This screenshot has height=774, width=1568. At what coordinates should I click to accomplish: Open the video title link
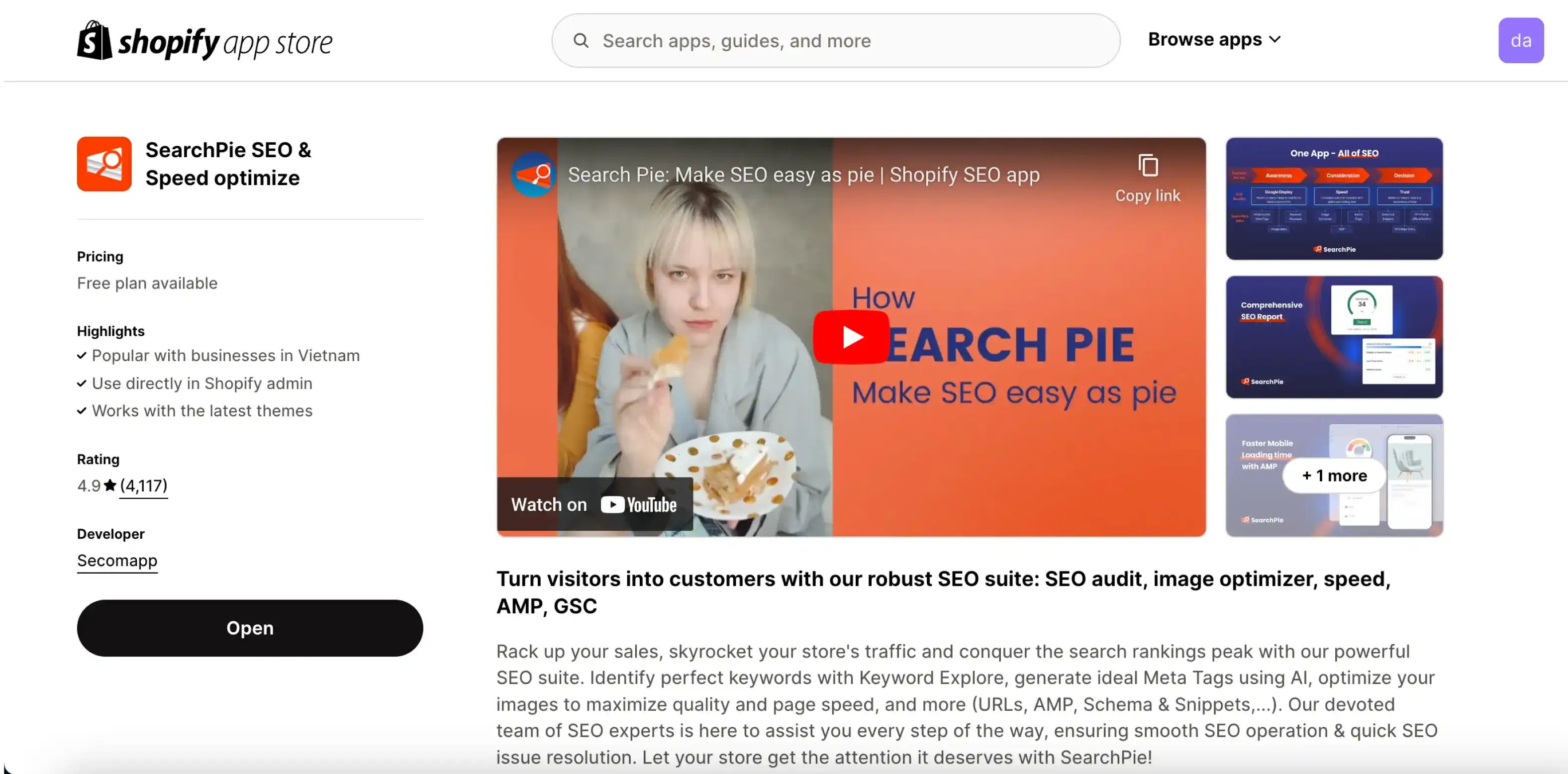click(803, 175)
